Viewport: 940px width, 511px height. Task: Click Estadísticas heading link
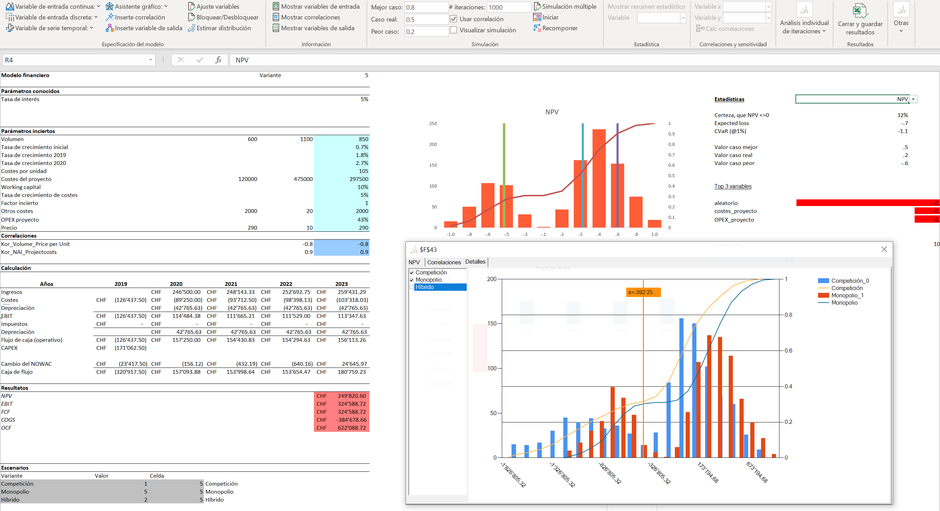tap(729, 99)
